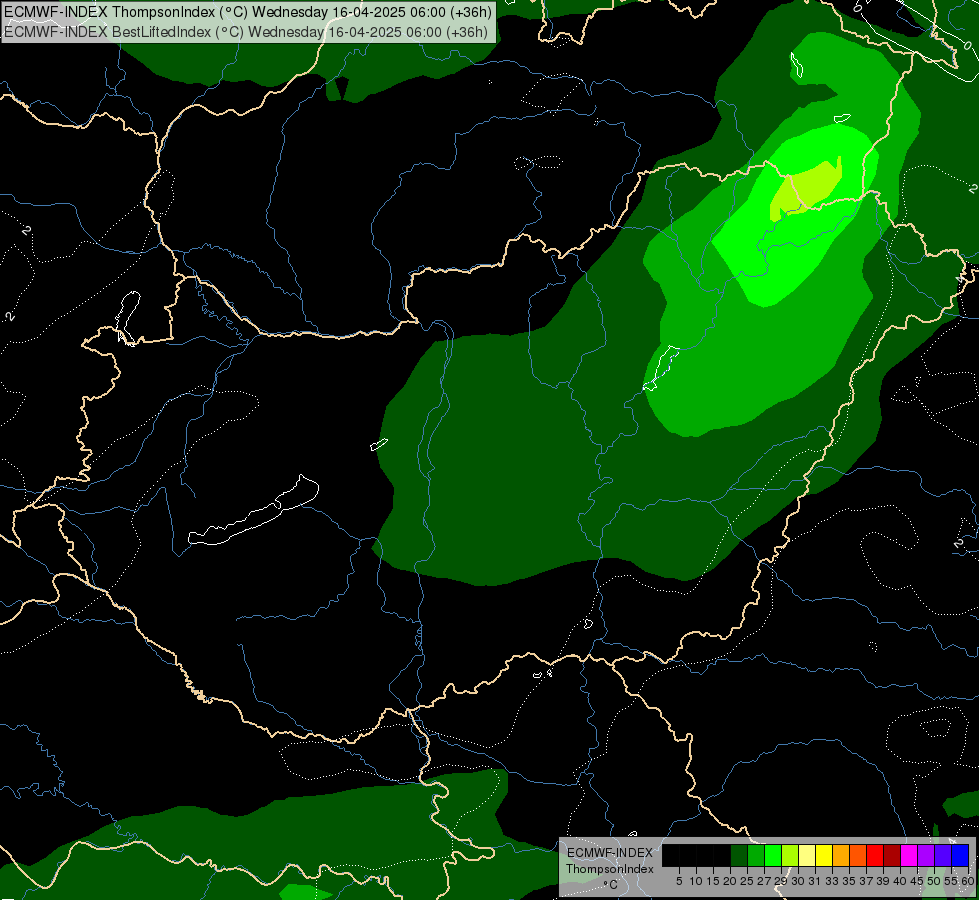
Task: Click the 'ThompsonIndex' label in the legend
Action: (x=610, y=869)
